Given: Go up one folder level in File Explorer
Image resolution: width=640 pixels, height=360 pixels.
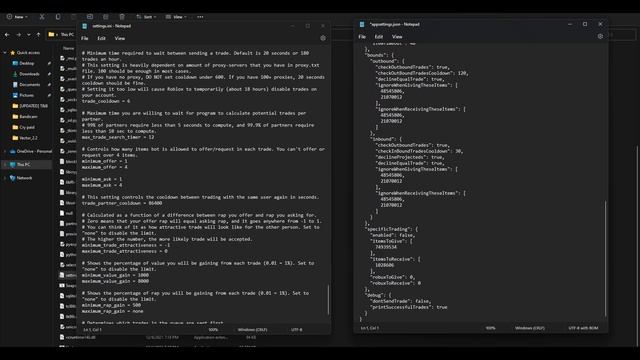Looking at the screenshot, I should click(38, 35).
